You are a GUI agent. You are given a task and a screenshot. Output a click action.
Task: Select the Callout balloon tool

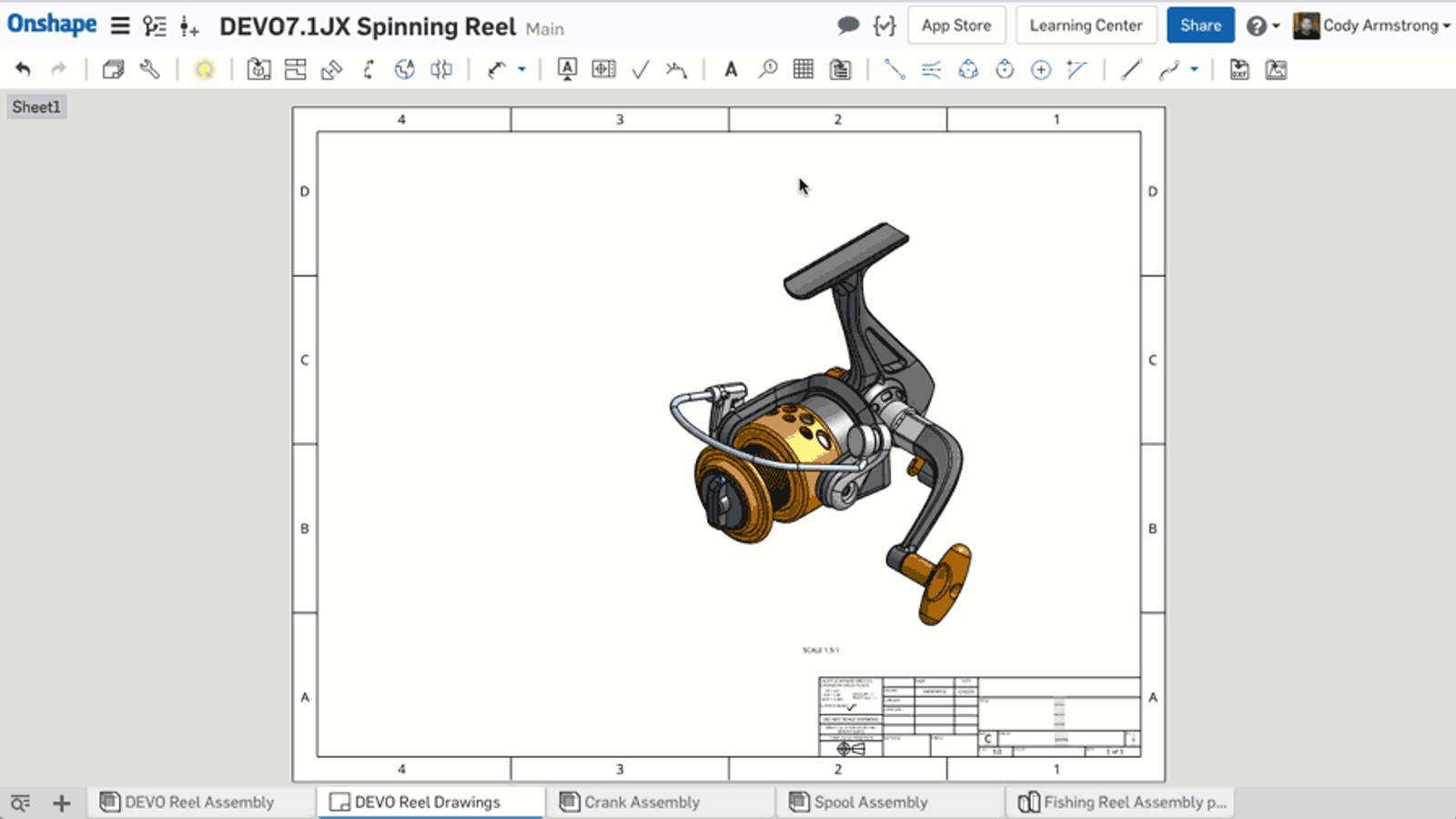(767, 69)
